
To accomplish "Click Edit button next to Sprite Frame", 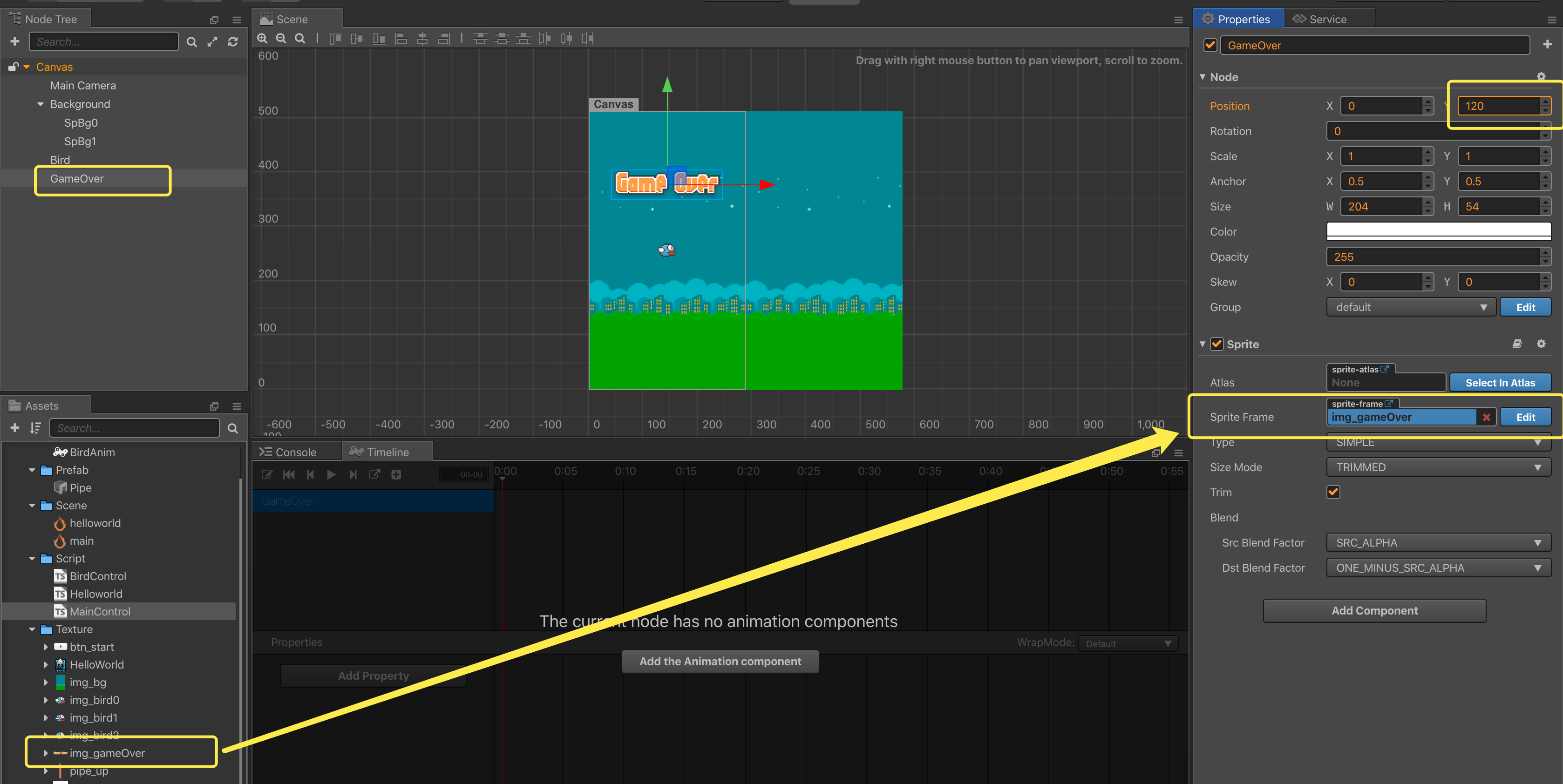I will click(x=1525, y=417).
